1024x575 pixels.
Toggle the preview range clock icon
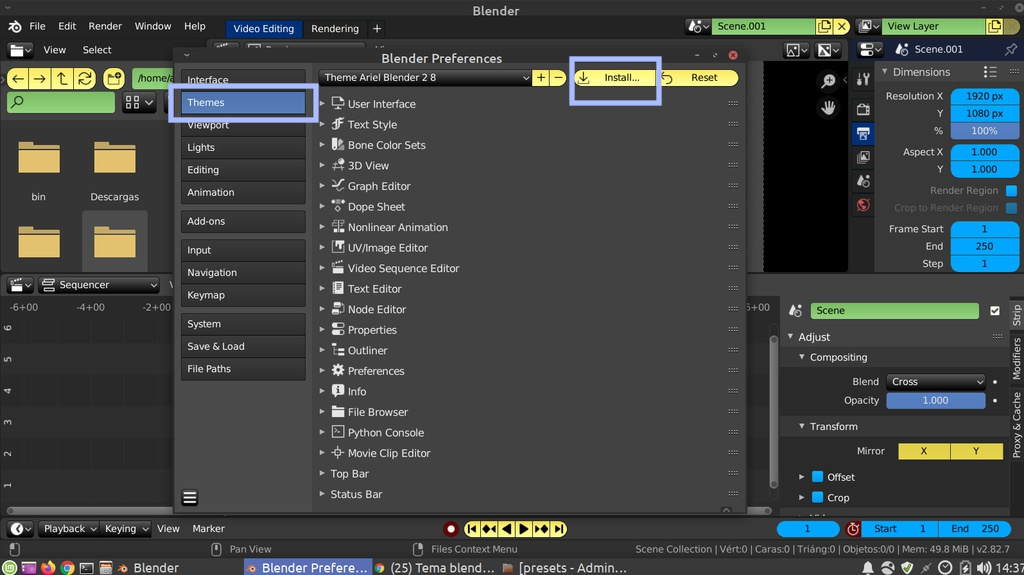point(852,529)
